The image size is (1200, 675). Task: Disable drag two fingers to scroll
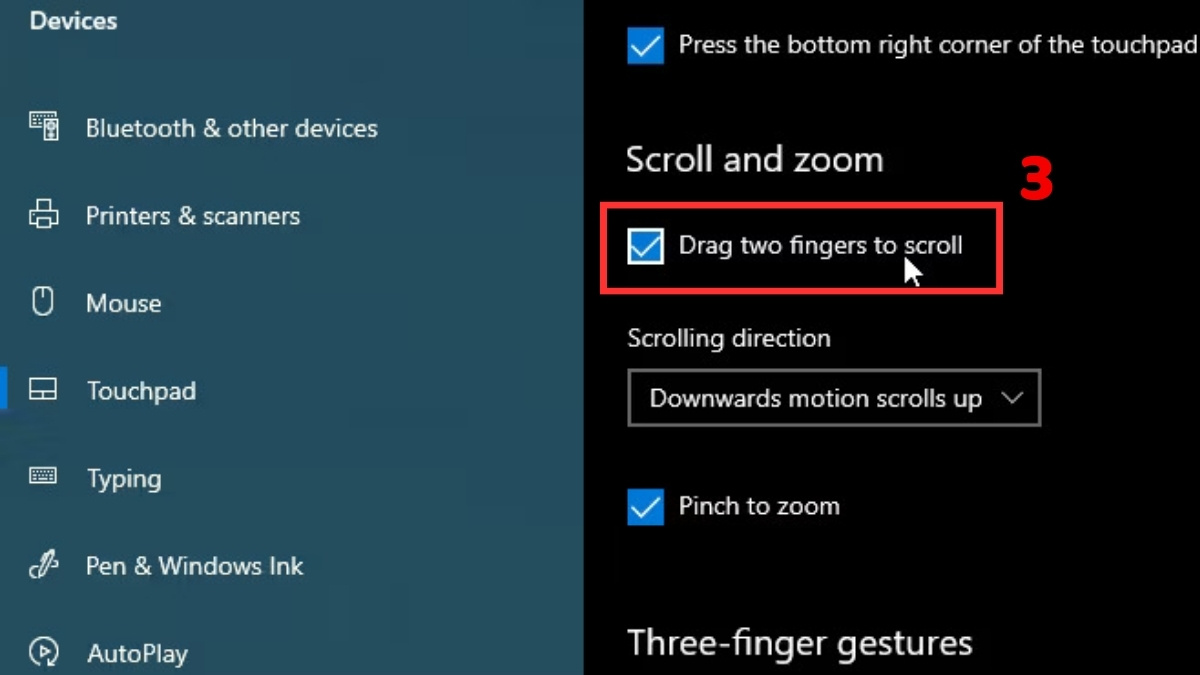[645, 246]
